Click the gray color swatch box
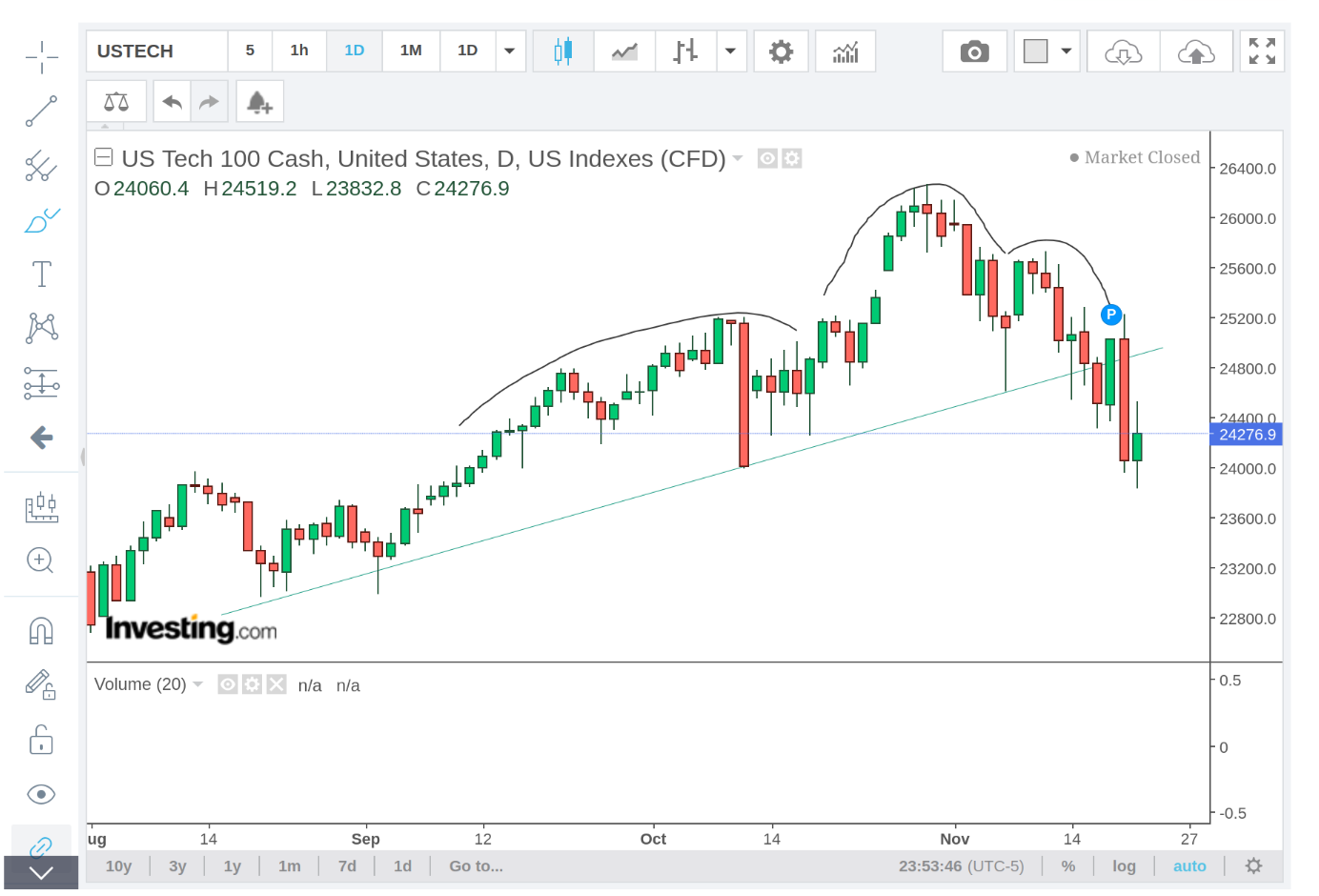This screenshot has width=1319, height=896. pos(1035,51)
